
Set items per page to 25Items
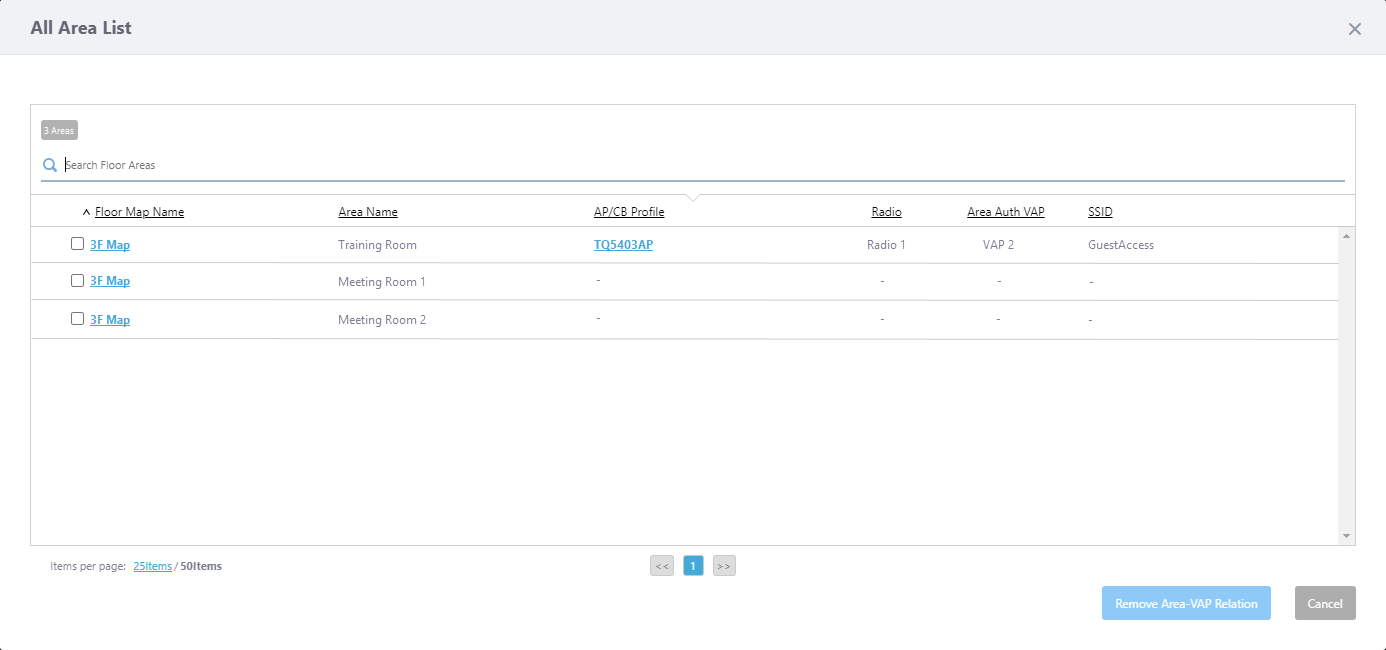click(x=152, y=566)
